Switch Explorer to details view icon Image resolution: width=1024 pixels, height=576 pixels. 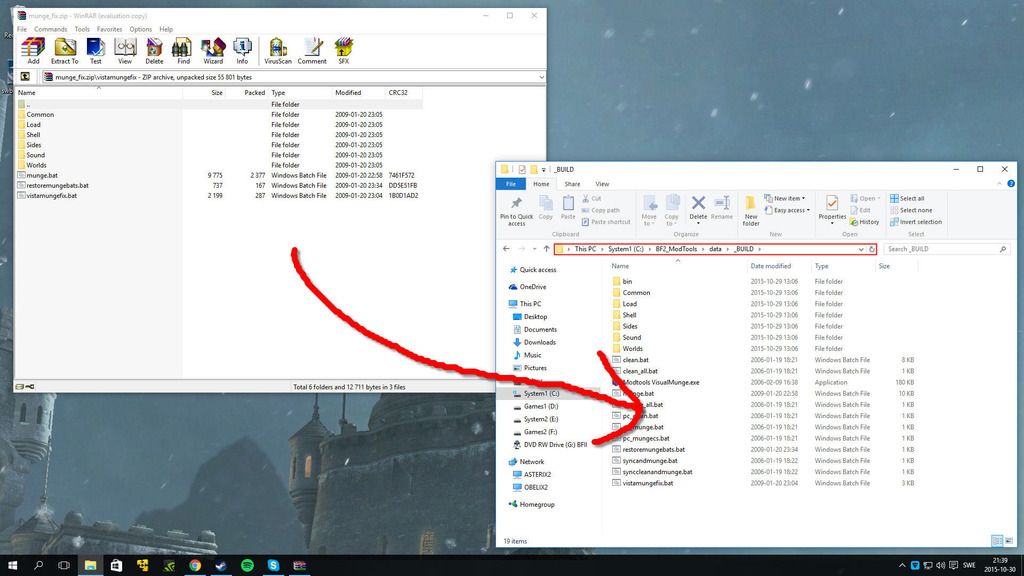coord(997,541)
